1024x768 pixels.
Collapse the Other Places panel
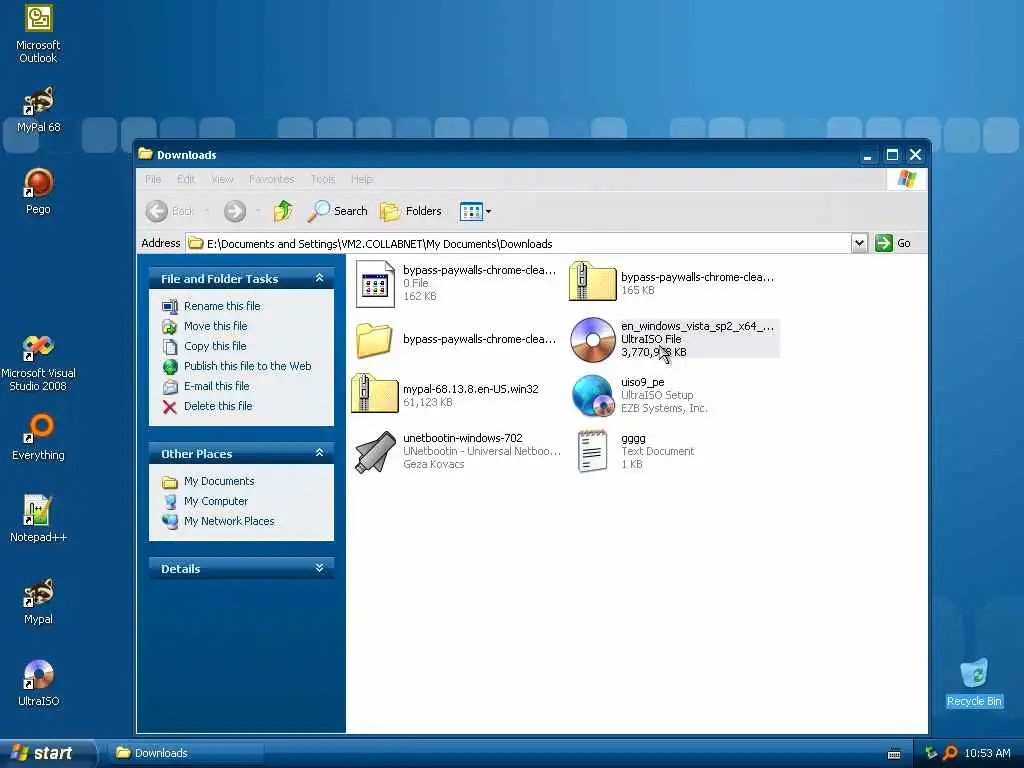[319, 453]
